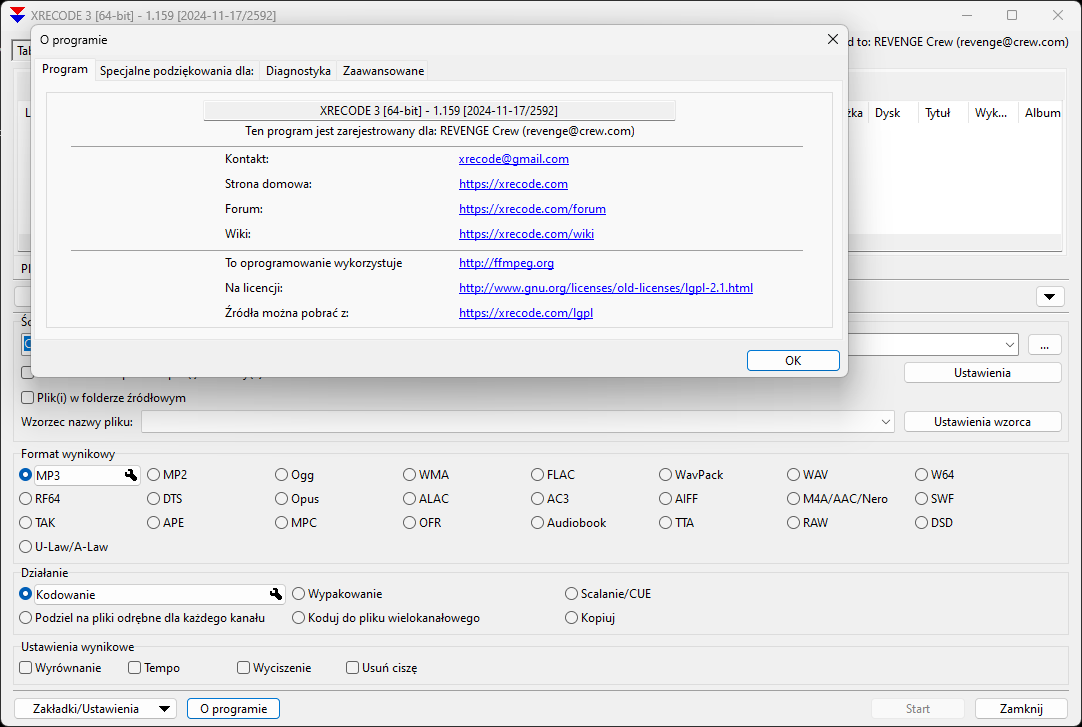The width and height of the screenshot is (1082, 727).
Task: Switch to the Program tab
Action: pos(65,69)
